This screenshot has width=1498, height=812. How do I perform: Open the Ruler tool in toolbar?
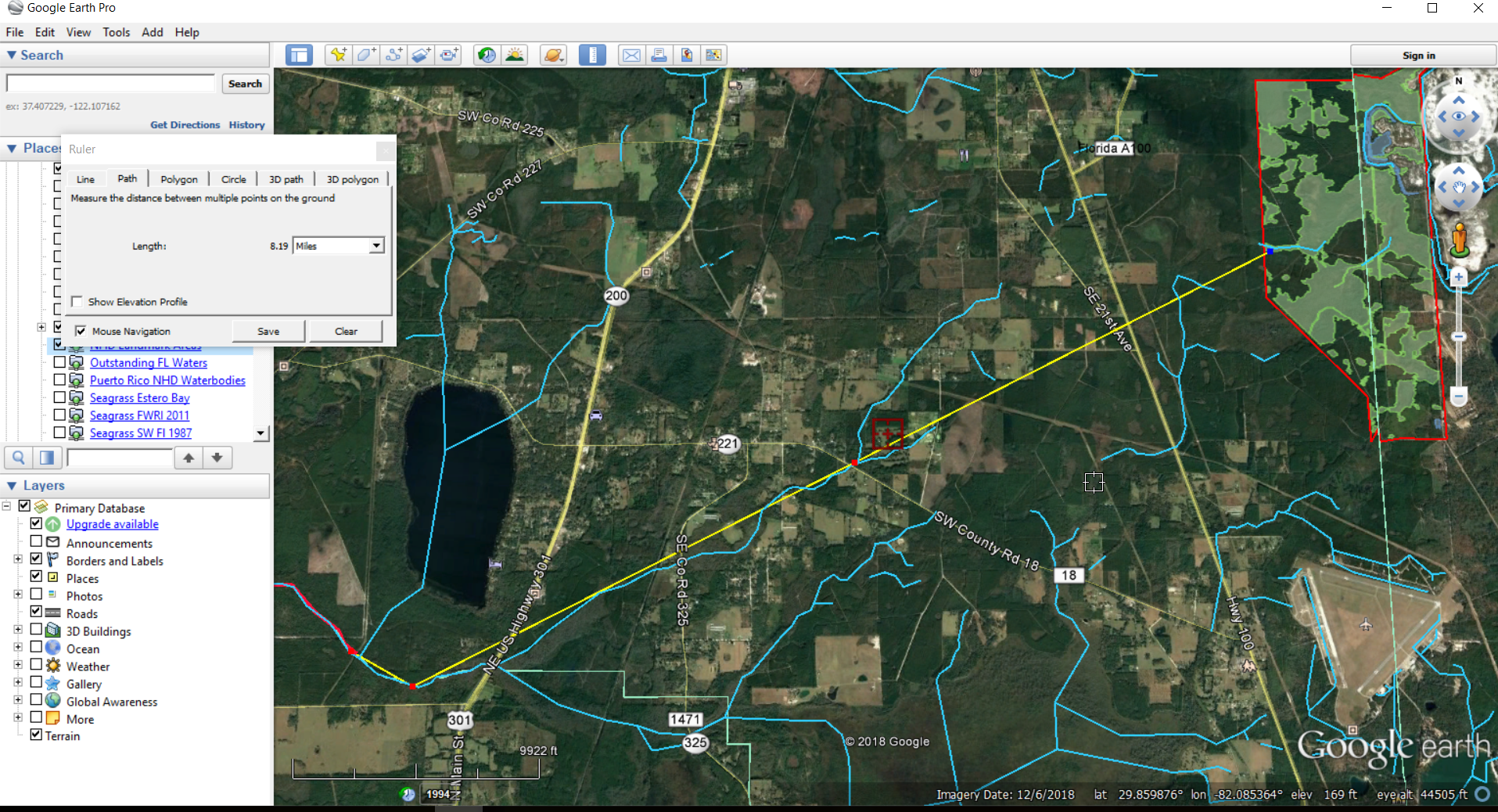click(592, 55)
